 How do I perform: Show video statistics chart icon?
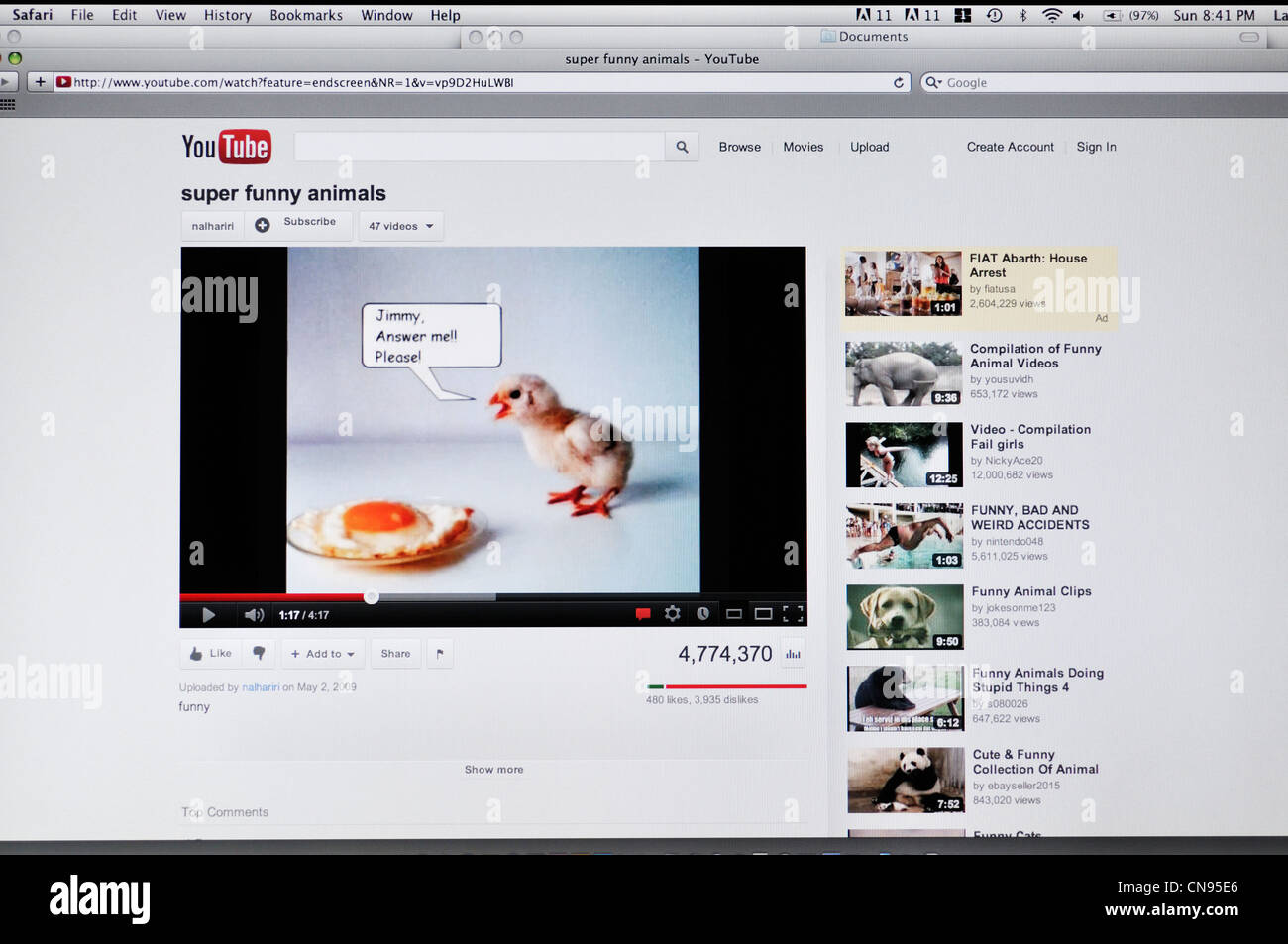[793, 654]
